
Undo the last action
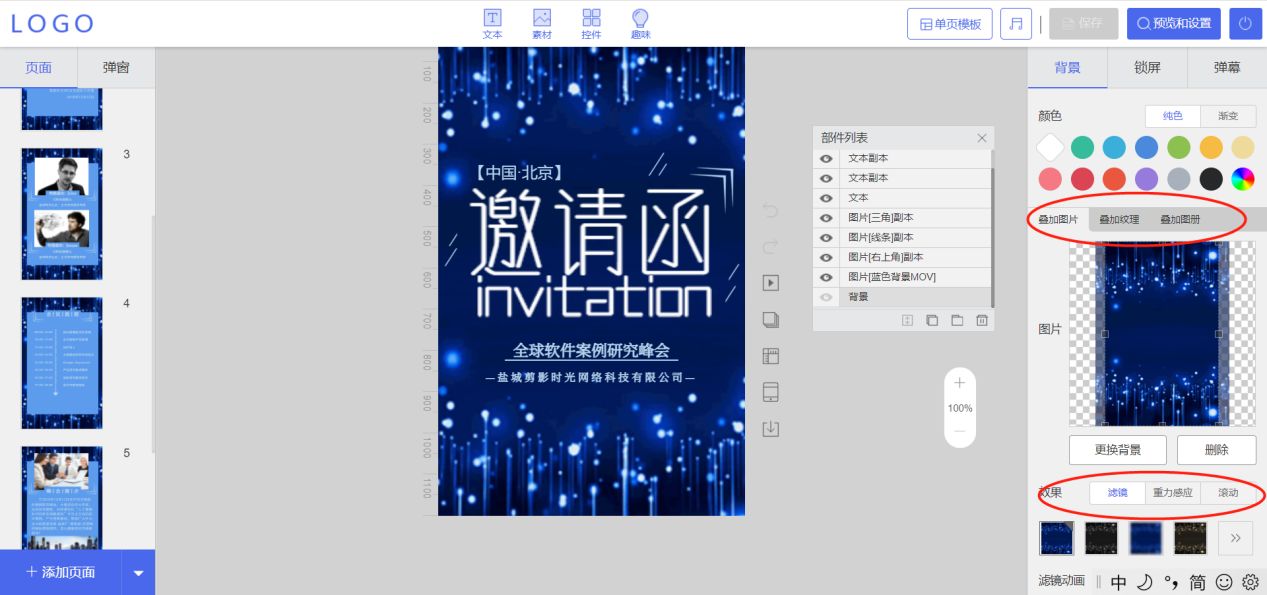click(x=770, y=210)
